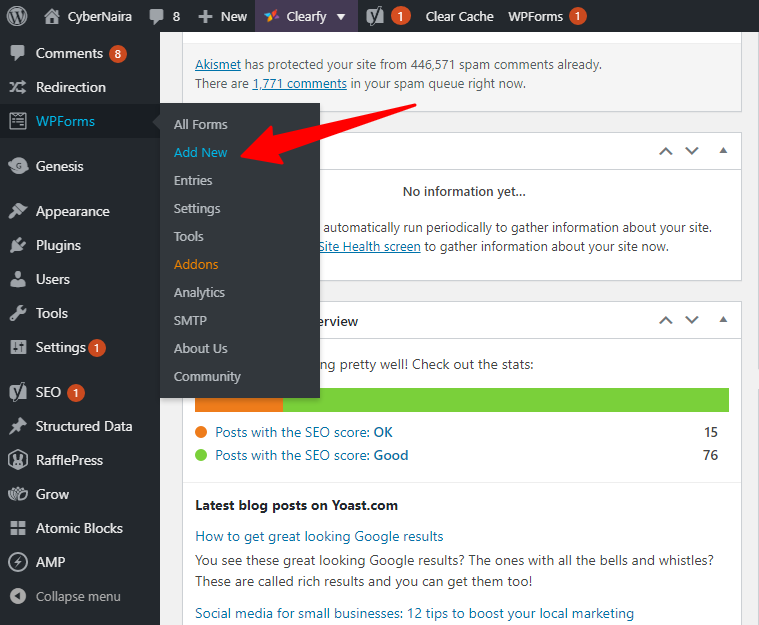Open the Yoast icon in the admin bar
Screen dimensions: 759x625
375,16
